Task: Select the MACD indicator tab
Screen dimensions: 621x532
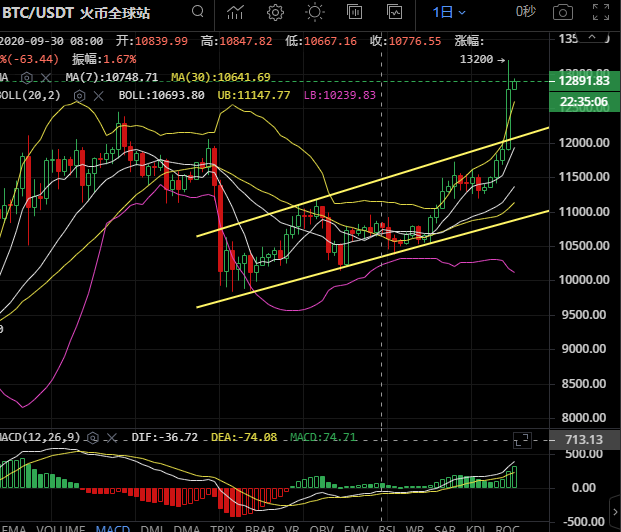Action: tap(113, 528)
